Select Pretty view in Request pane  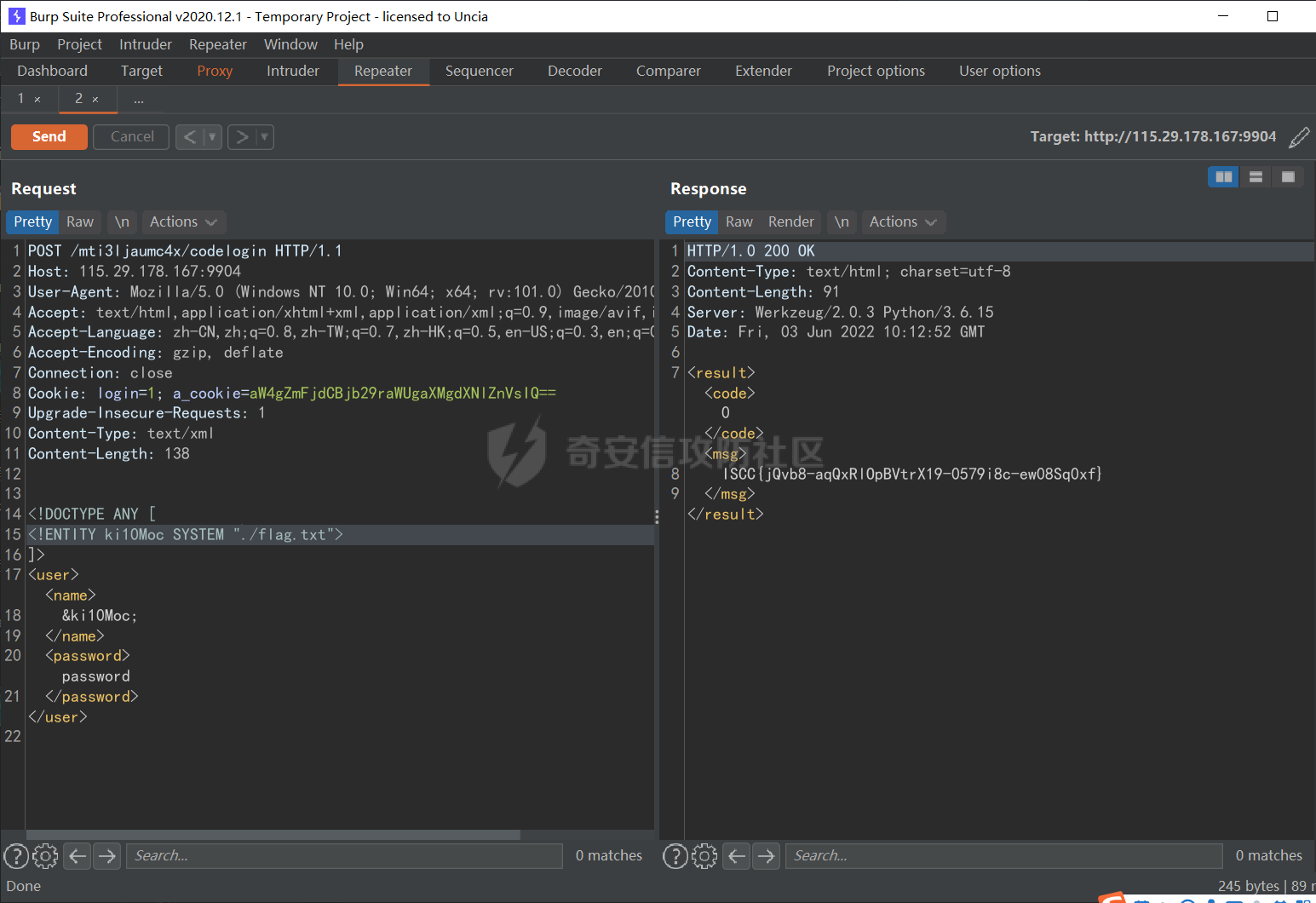click(32, 221)
